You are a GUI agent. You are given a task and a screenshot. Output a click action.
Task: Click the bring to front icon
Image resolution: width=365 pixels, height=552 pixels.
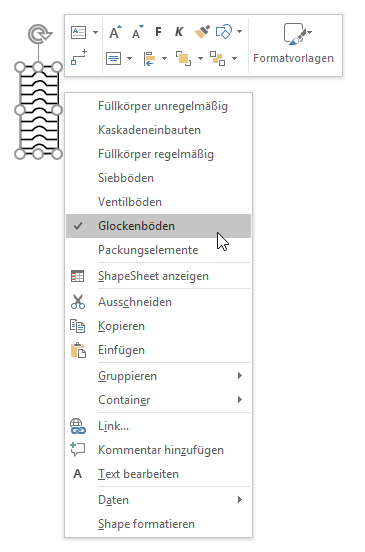click(x=183, y=58)
